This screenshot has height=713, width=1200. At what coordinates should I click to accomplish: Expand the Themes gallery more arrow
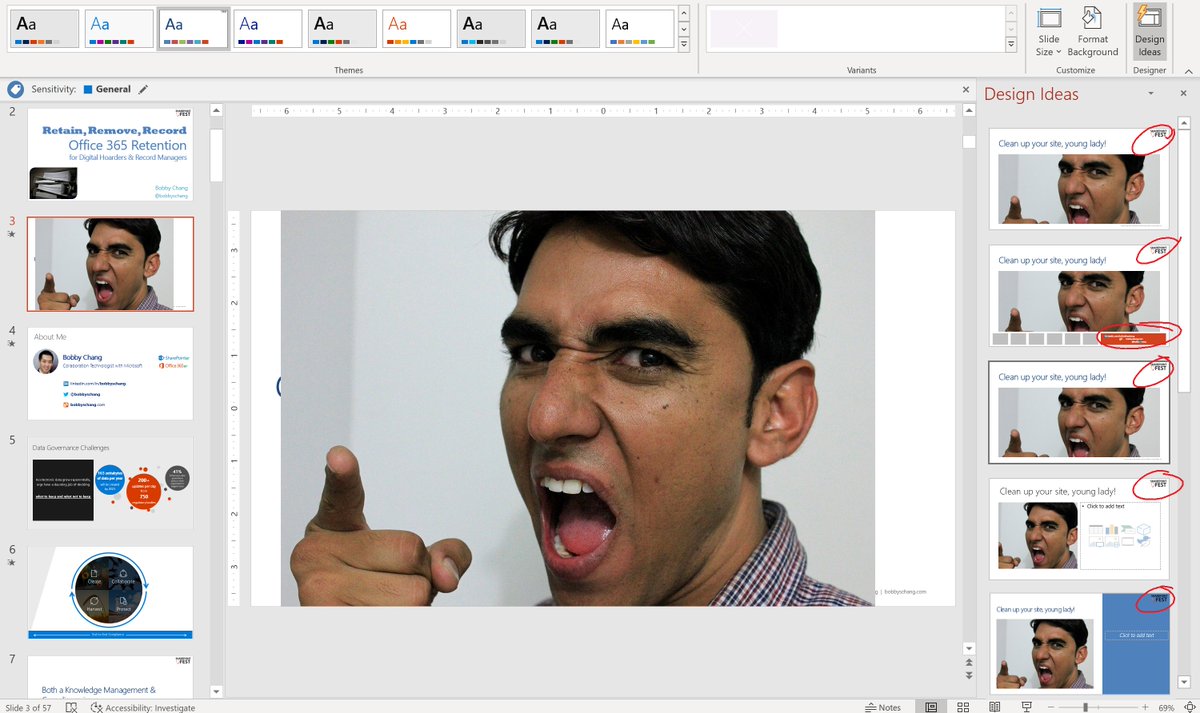pyautogui.click(x=684, y=45)
